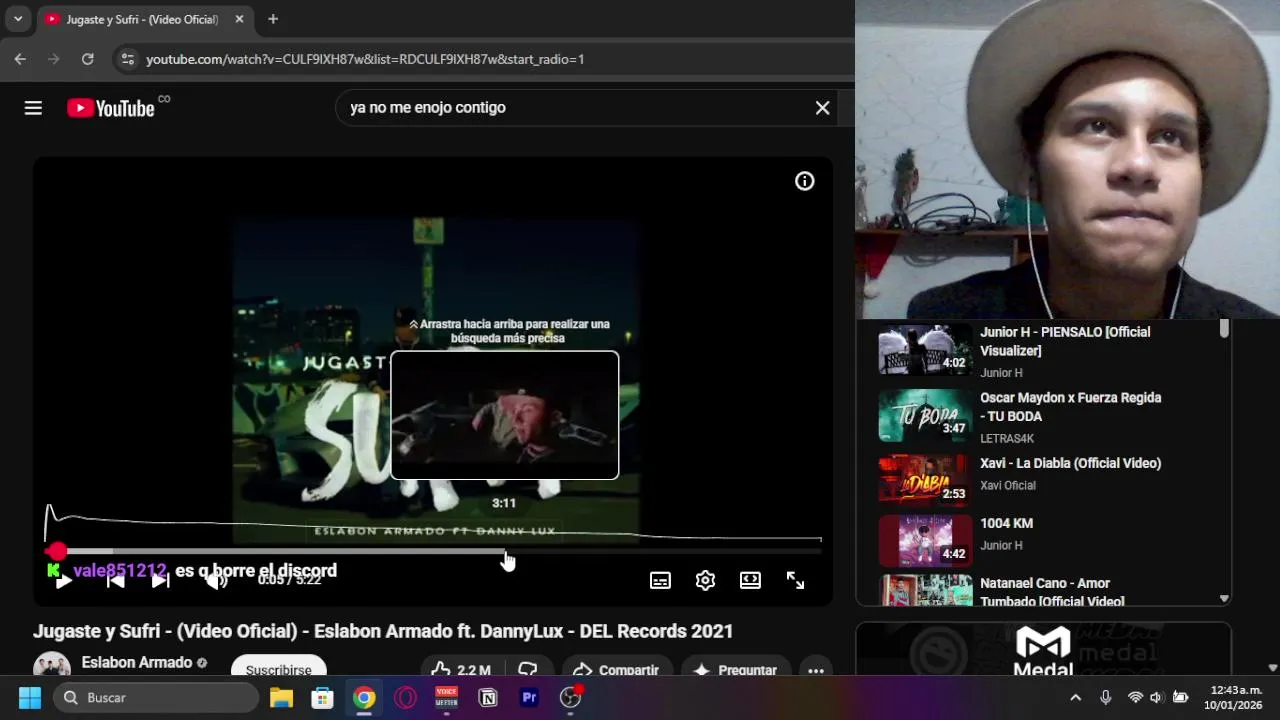Open the YouTube guide hamburger menu

pyautogui.click(x=33, y=108)
